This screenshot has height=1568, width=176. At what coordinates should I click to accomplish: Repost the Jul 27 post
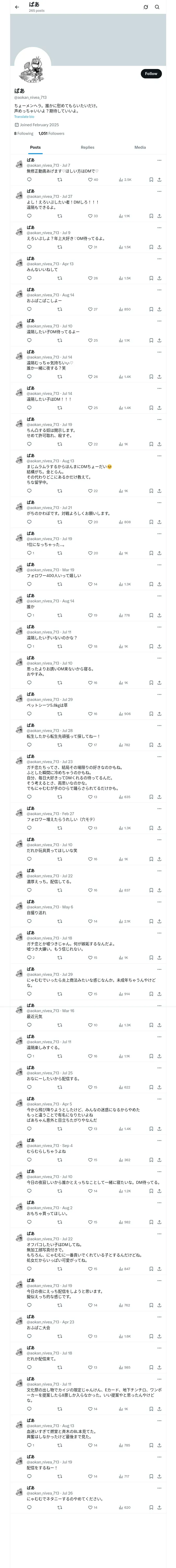coord(59,216)
